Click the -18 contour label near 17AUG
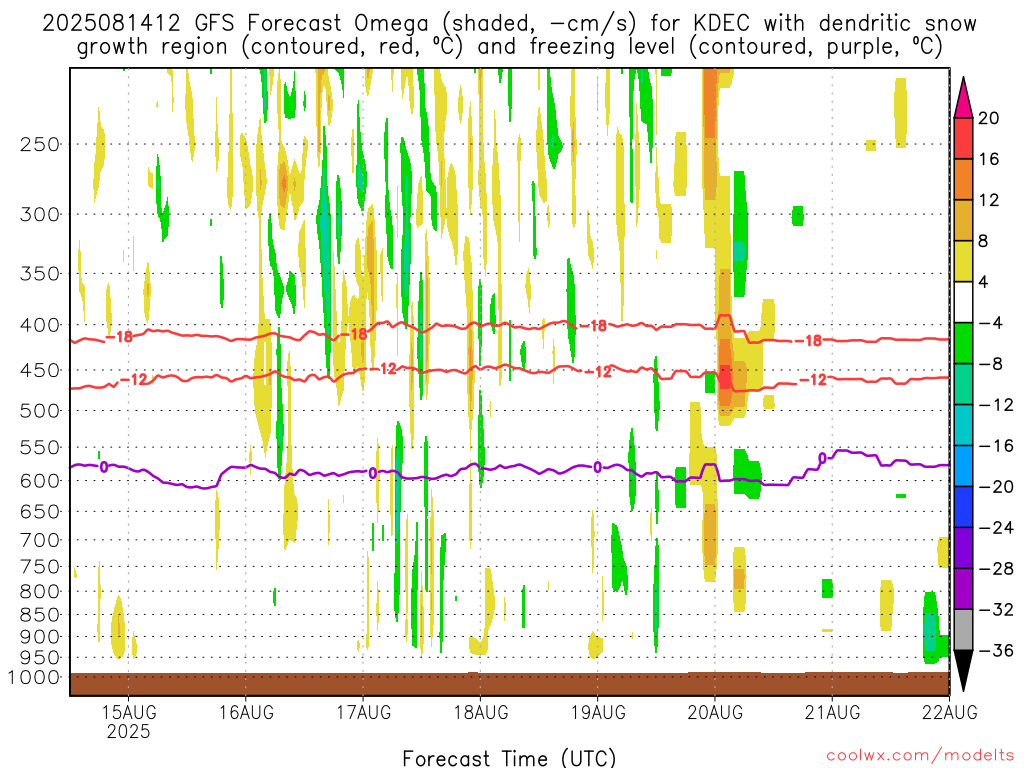1024x768 pixels. (355, 334)
